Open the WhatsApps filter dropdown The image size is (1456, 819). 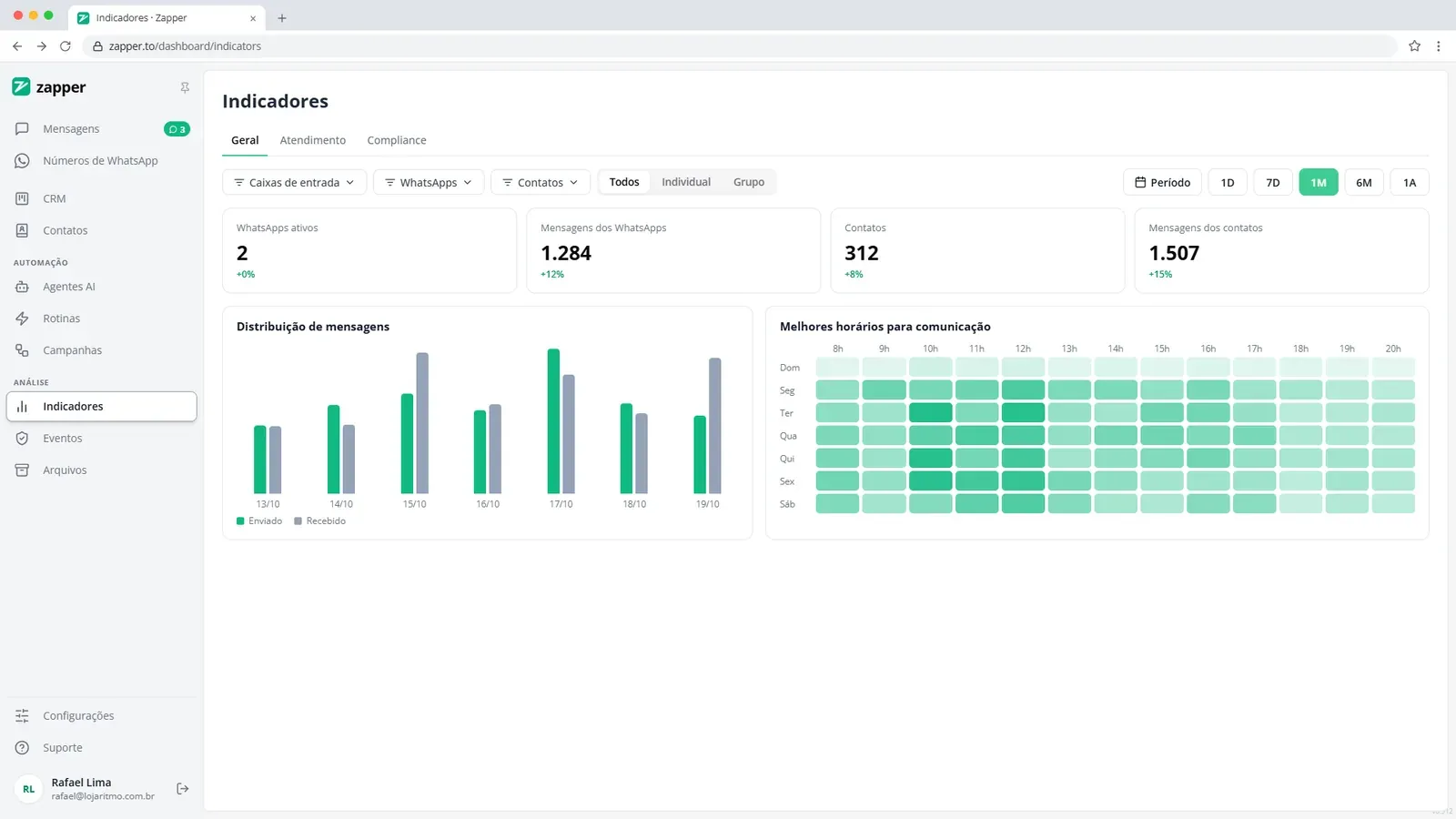[429, 183]
